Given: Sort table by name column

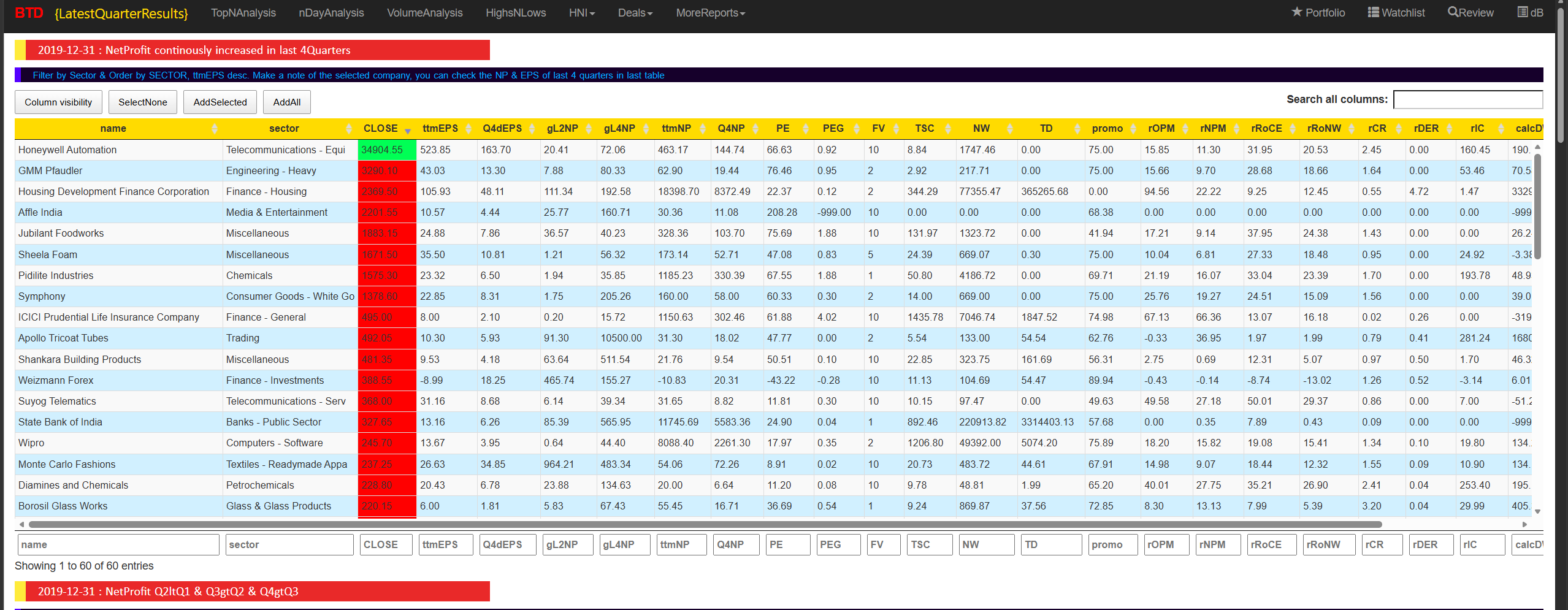Looking at the screenshot, I should (117, 129).
